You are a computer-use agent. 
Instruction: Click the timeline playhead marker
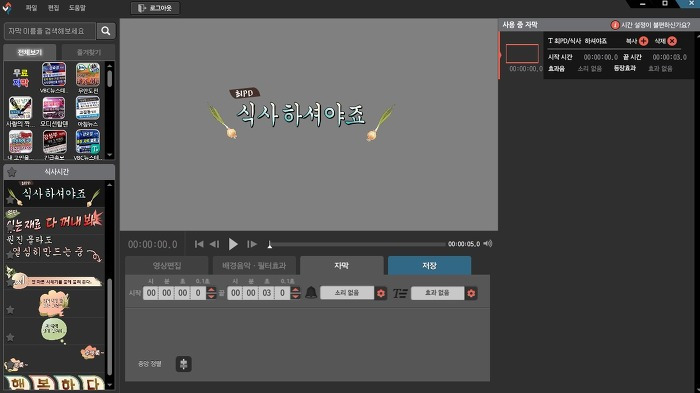tap(270, 244)
